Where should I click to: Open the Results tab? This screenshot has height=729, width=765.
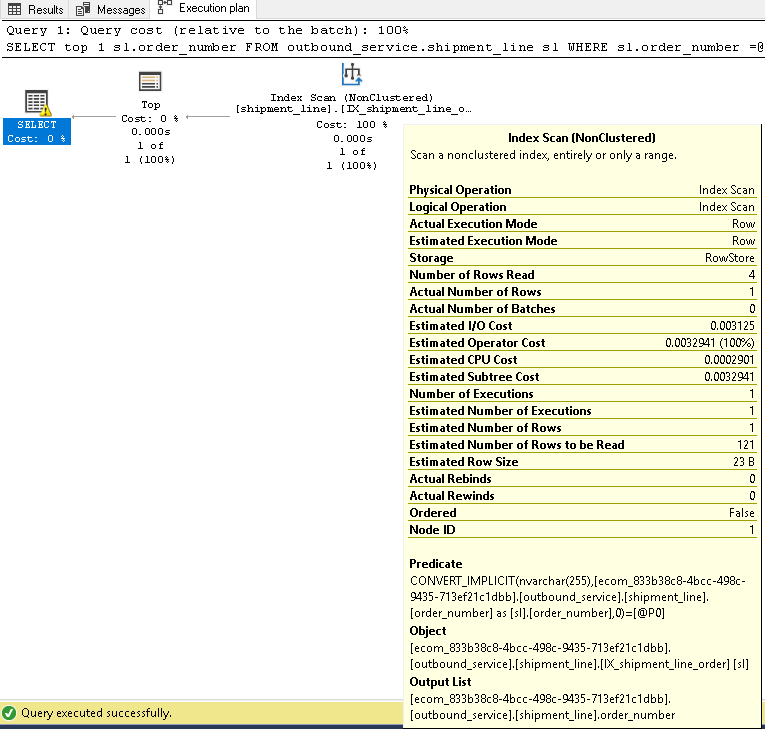click(35, 9)
